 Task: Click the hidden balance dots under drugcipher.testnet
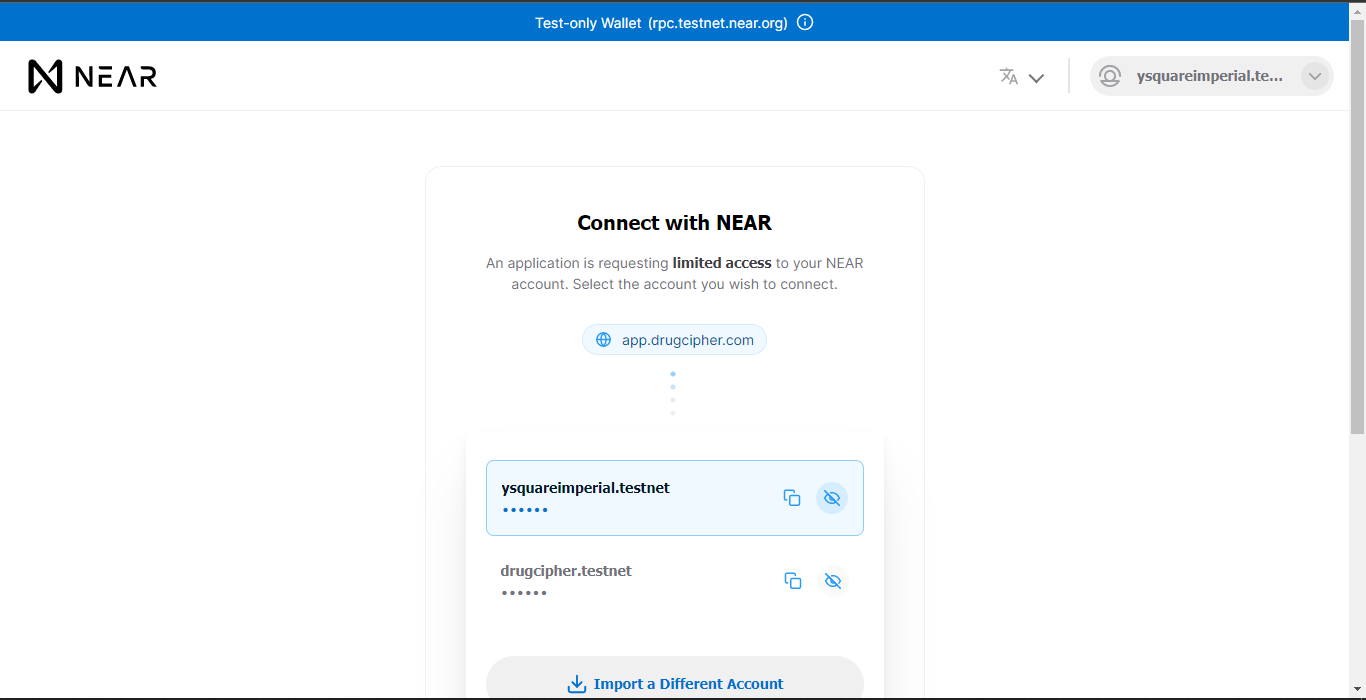pyautogui.click(x=524, y=593)
